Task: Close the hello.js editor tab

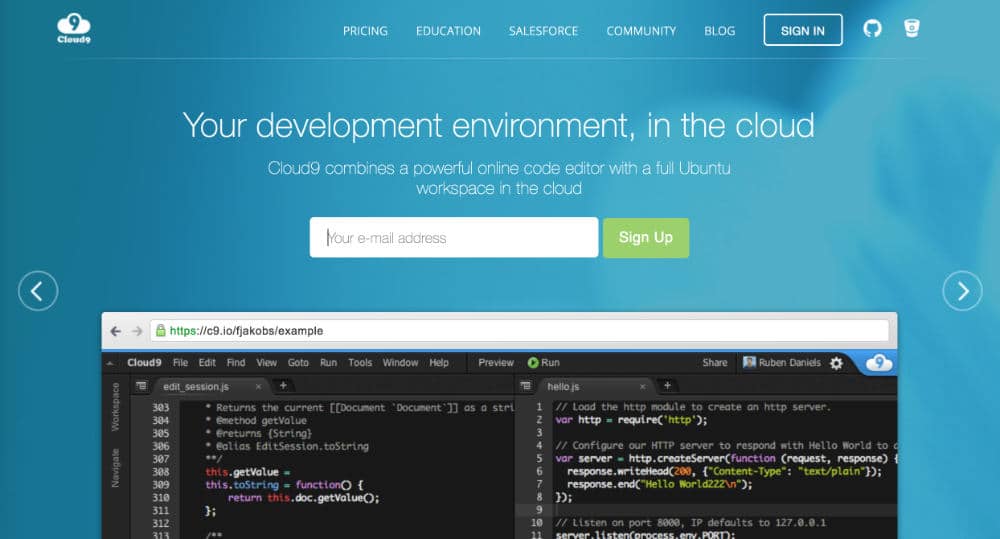Action: 642,386
